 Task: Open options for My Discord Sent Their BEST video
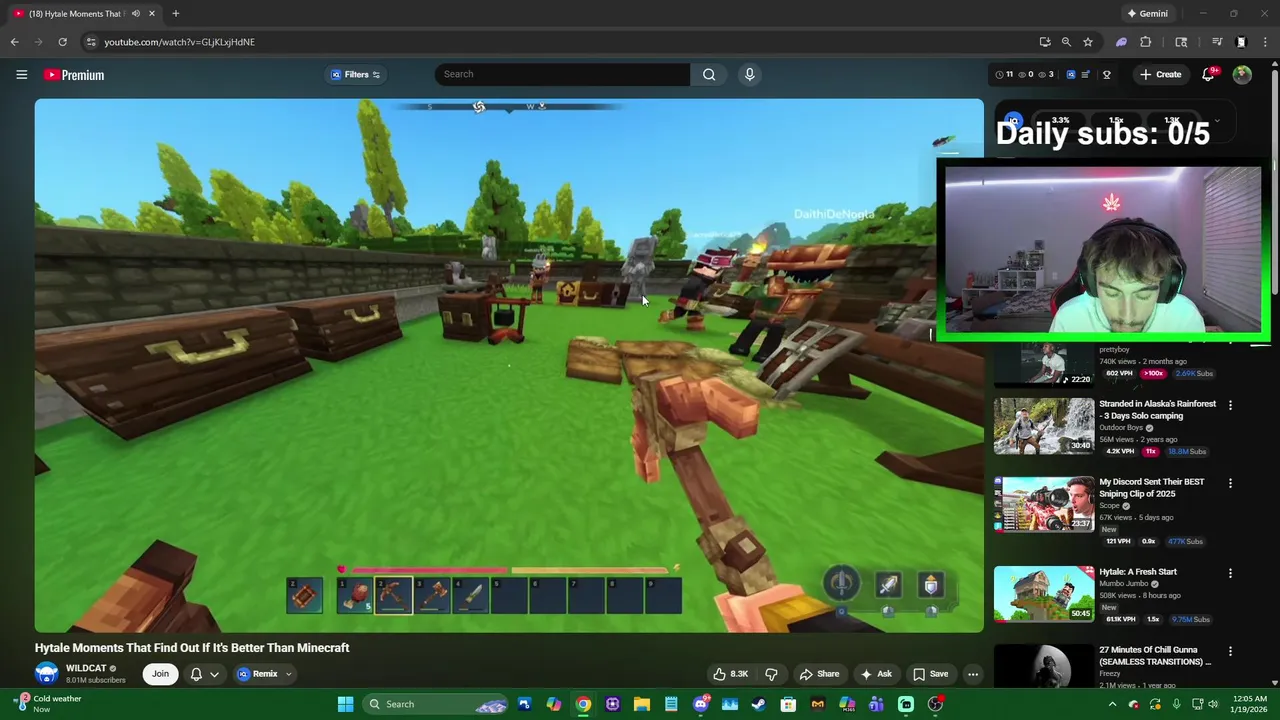(1230, 483)
